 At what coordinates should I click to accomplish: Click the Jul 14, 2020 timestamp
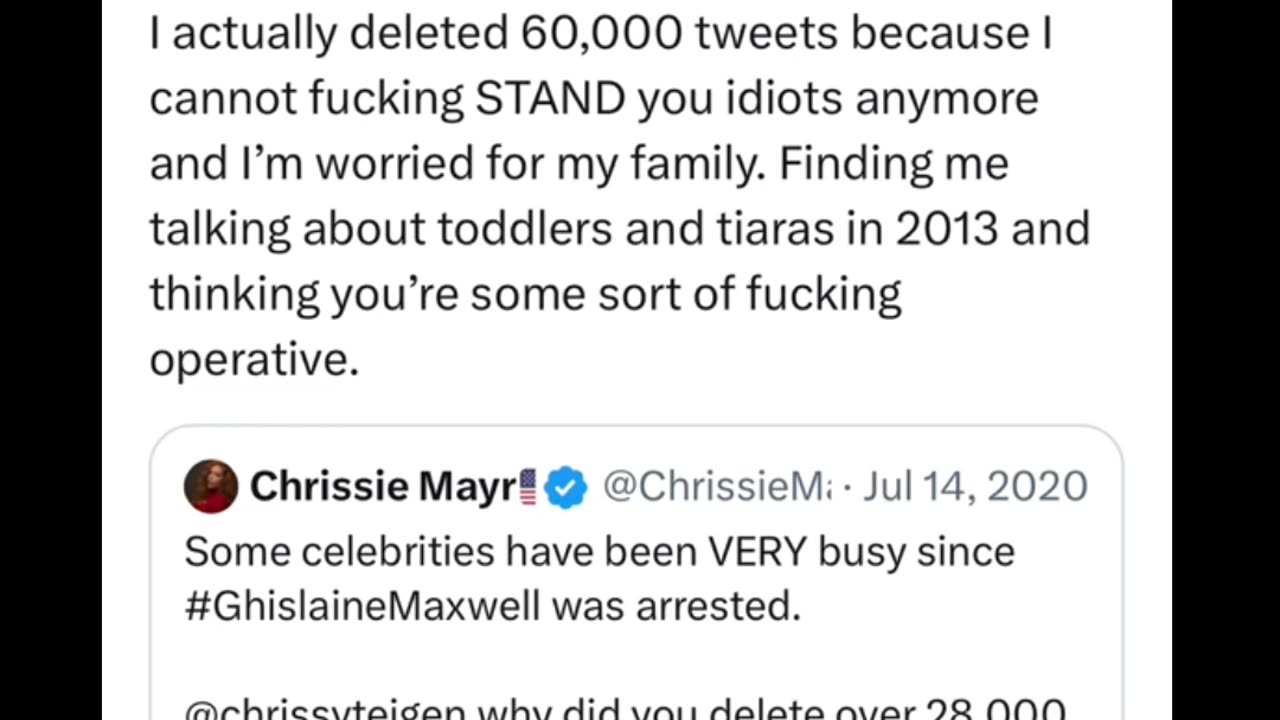point(975,487)
